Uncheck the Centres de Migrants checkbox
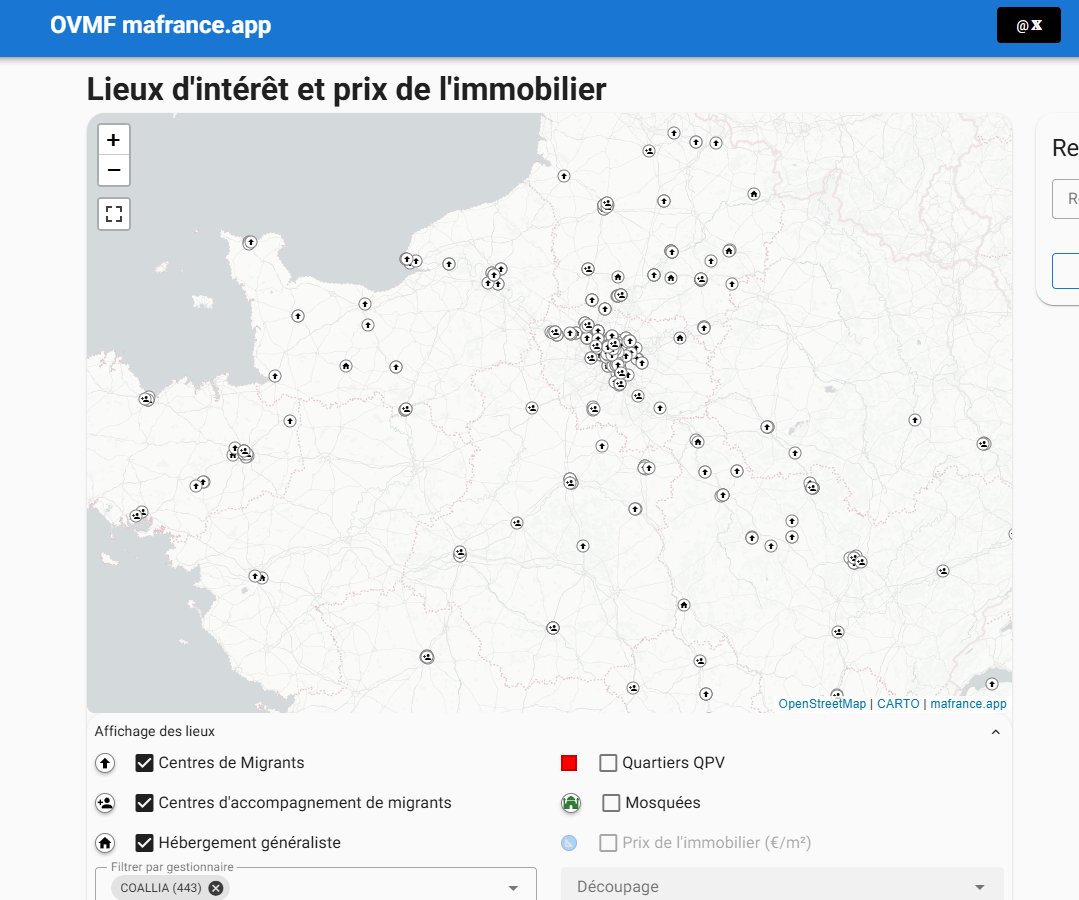Viewport: 1079px width, 900px height. tap(142, 763)
